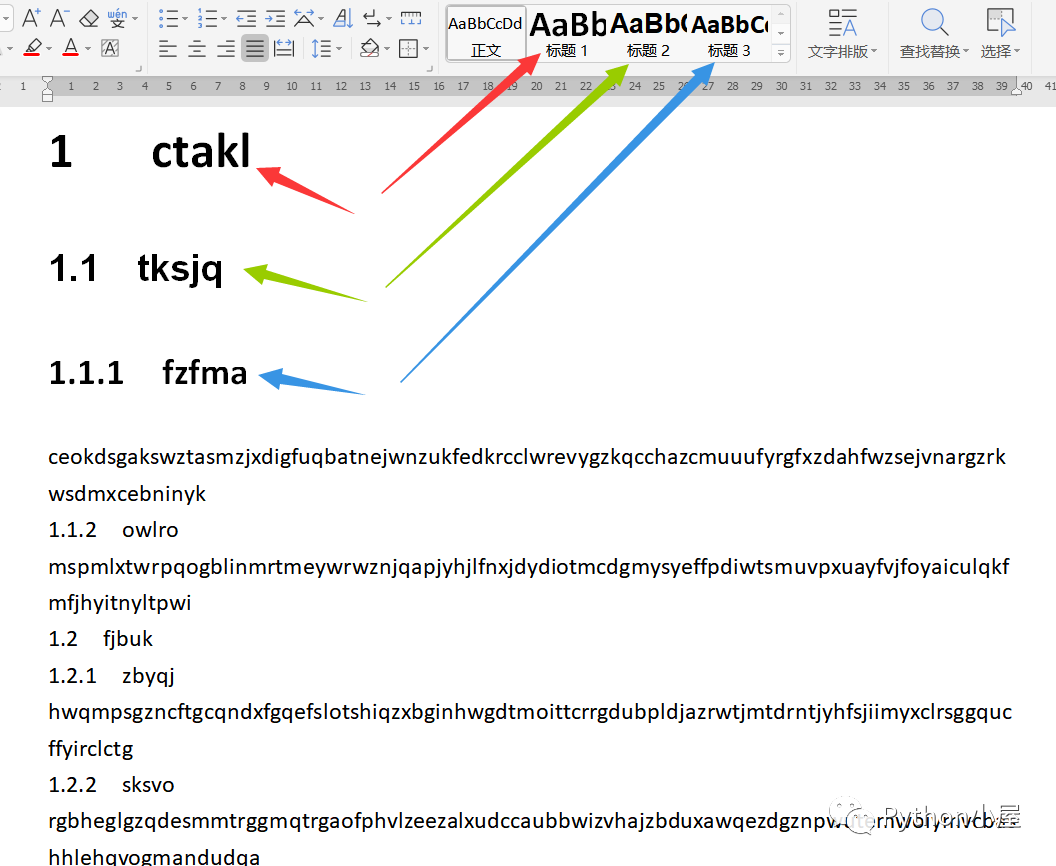
Task: Open the bullet list style dropdown
Action: pyautogui.click(x=185, y=19)
